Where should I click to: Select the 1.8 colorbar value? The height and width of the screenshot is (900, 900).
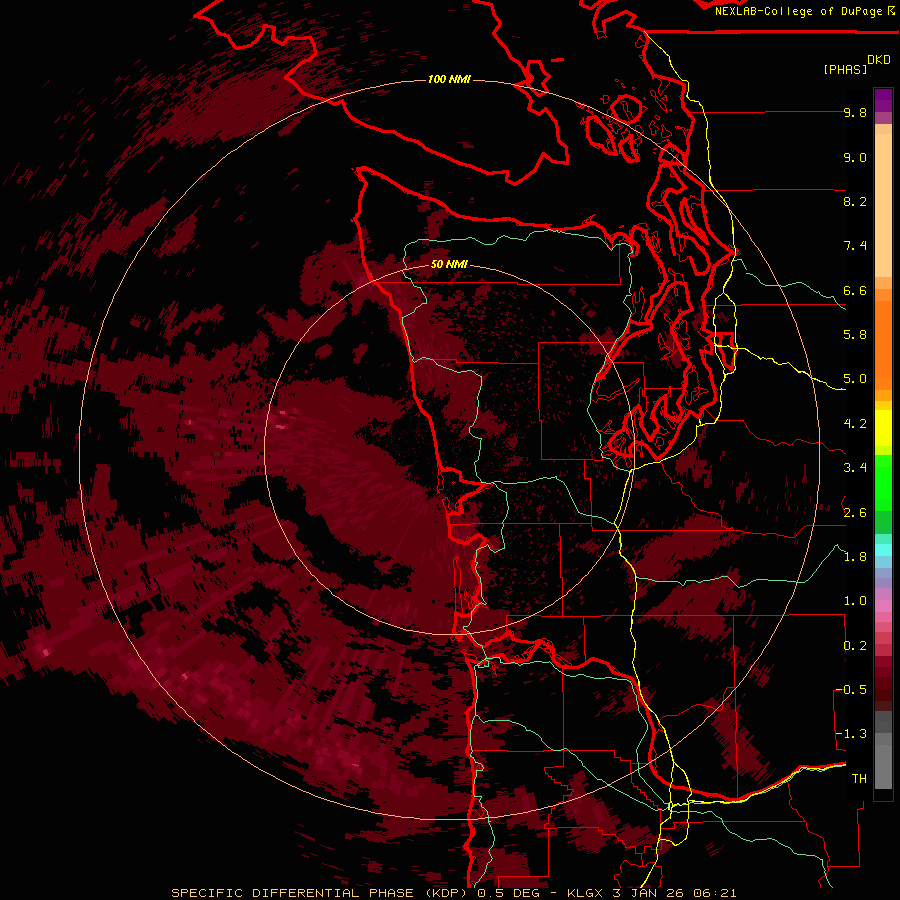pyautogui.click(x=855, y=557)
